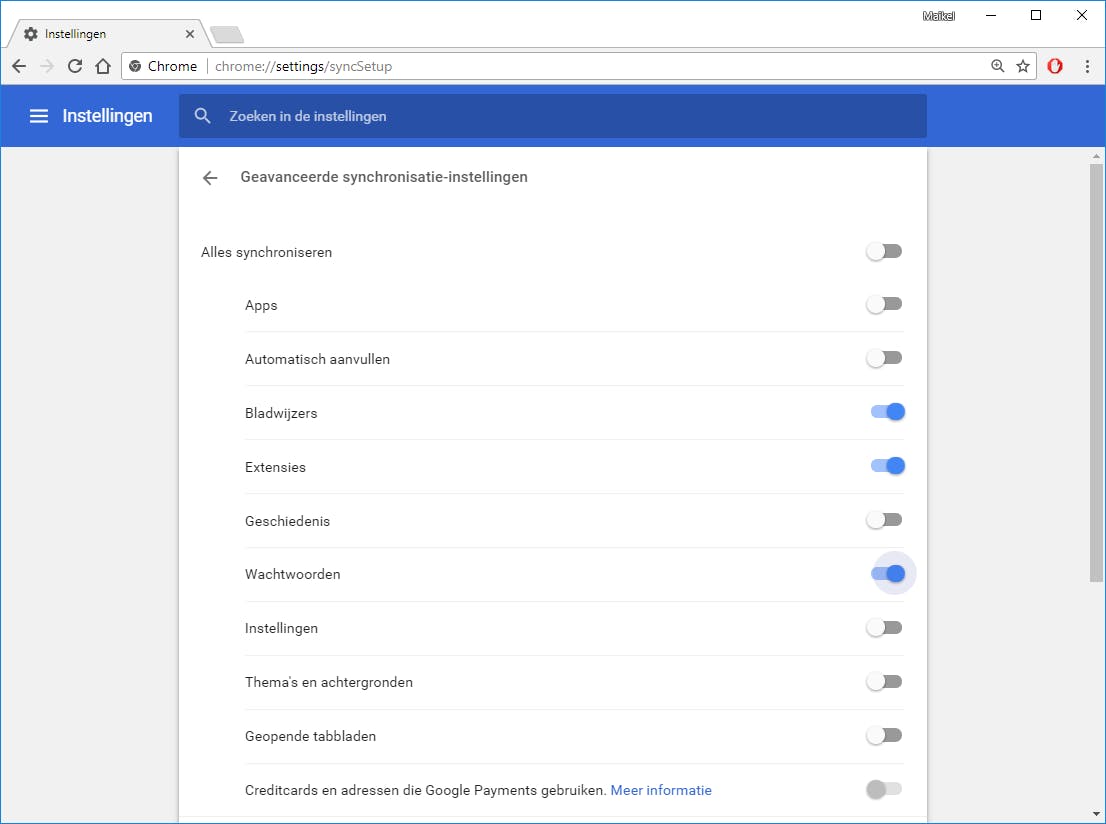Close the Instellingen tab
Viewport: 1106px width, 824px height.
(x=190, y=34)
